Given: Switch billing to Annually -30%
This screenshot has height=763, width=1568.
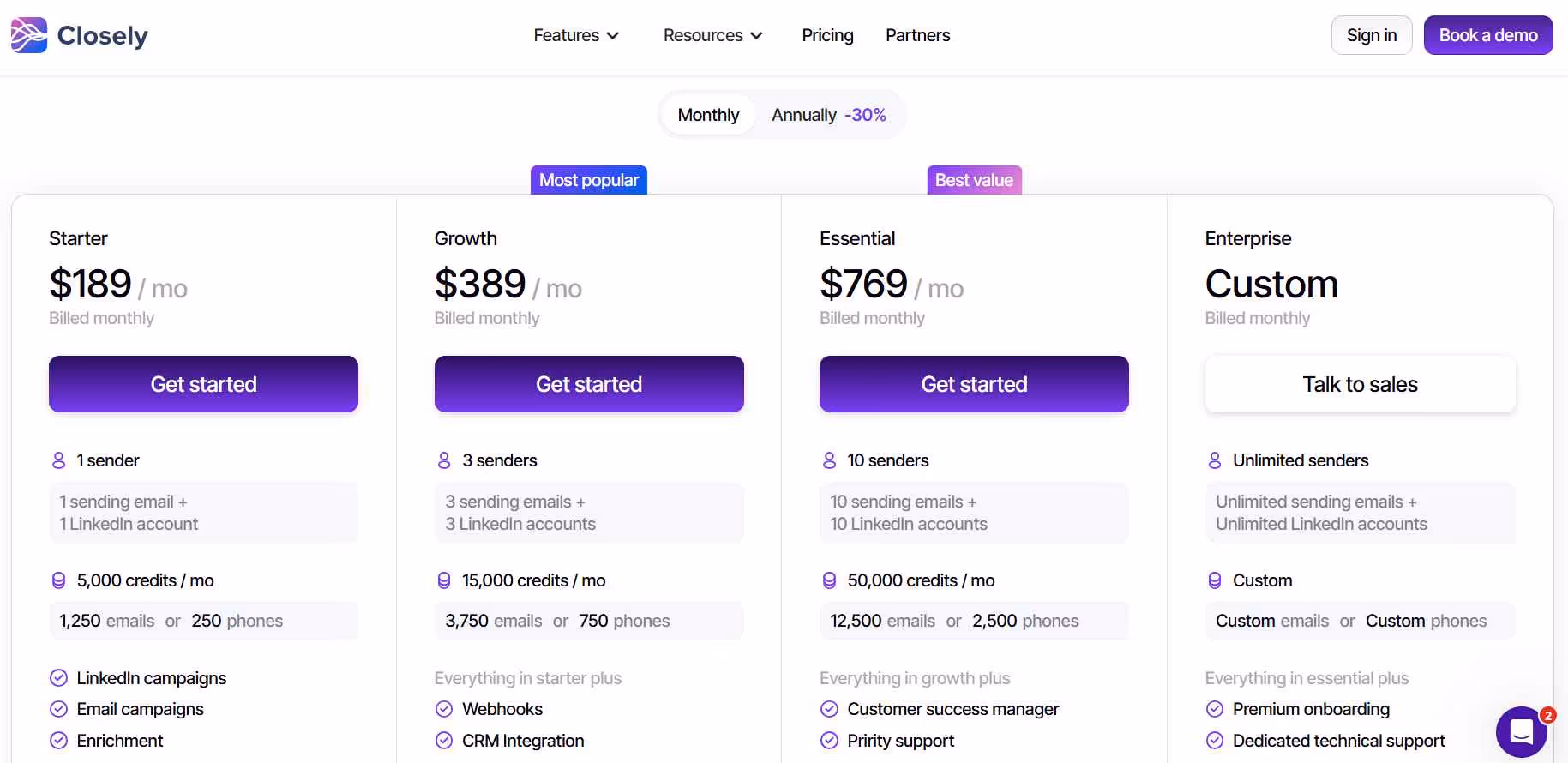Looking at the screenshot, I should click(x=829, y=115).
